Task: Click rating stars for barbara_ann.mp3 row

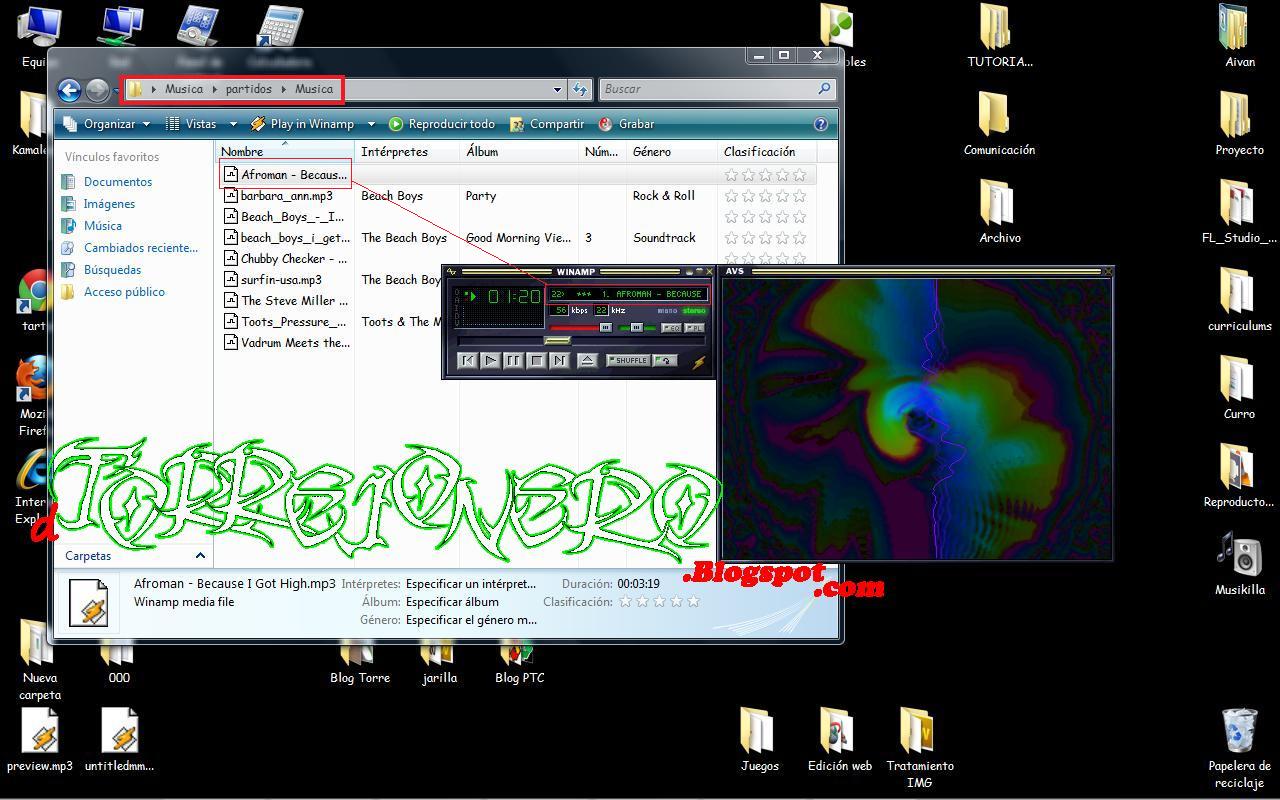Action: click(x=765, y=196)
